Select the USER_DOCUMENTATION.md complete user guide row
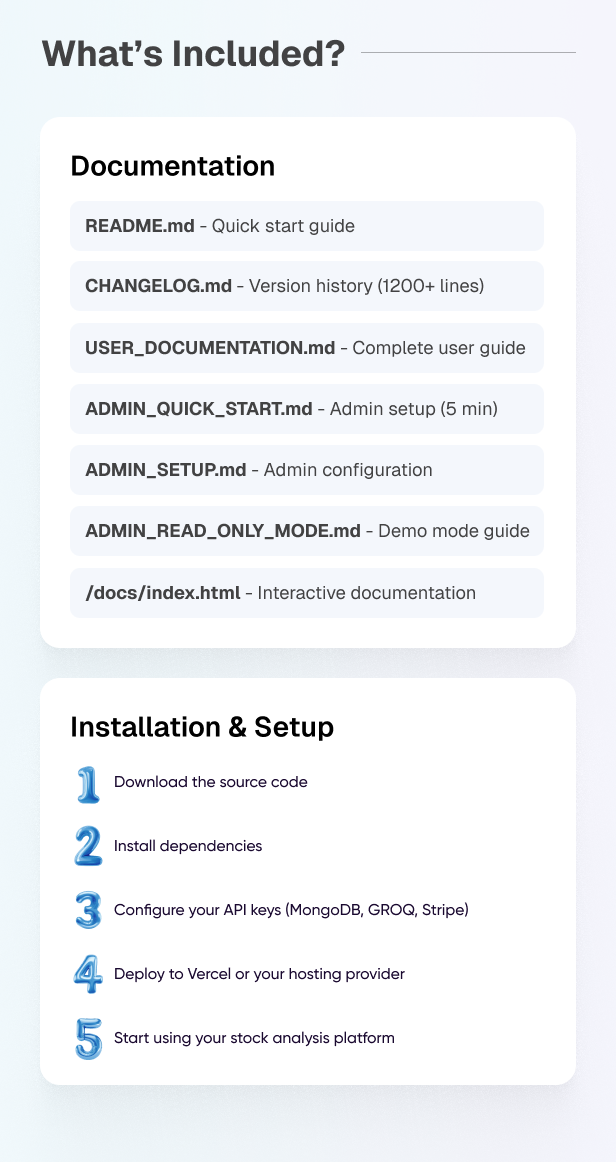The height and width of the screenshot is (1162, 616). 306,348
